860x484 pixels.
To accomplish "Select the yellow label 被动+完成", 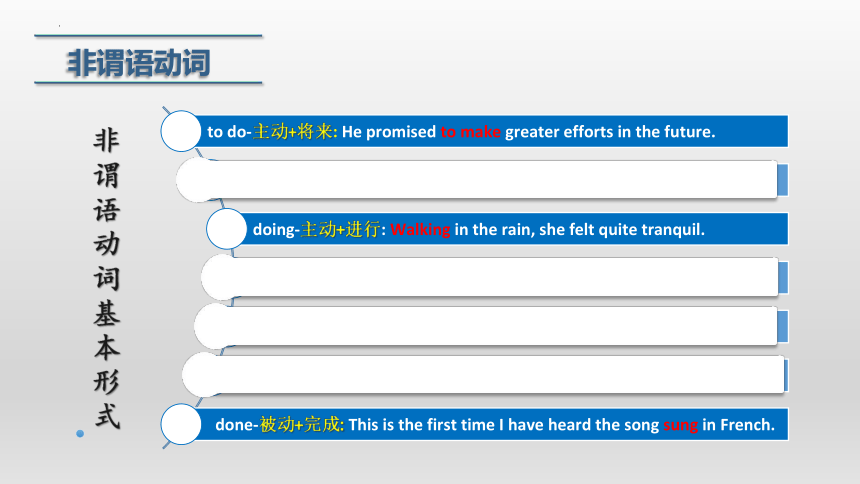I will 300,425.
